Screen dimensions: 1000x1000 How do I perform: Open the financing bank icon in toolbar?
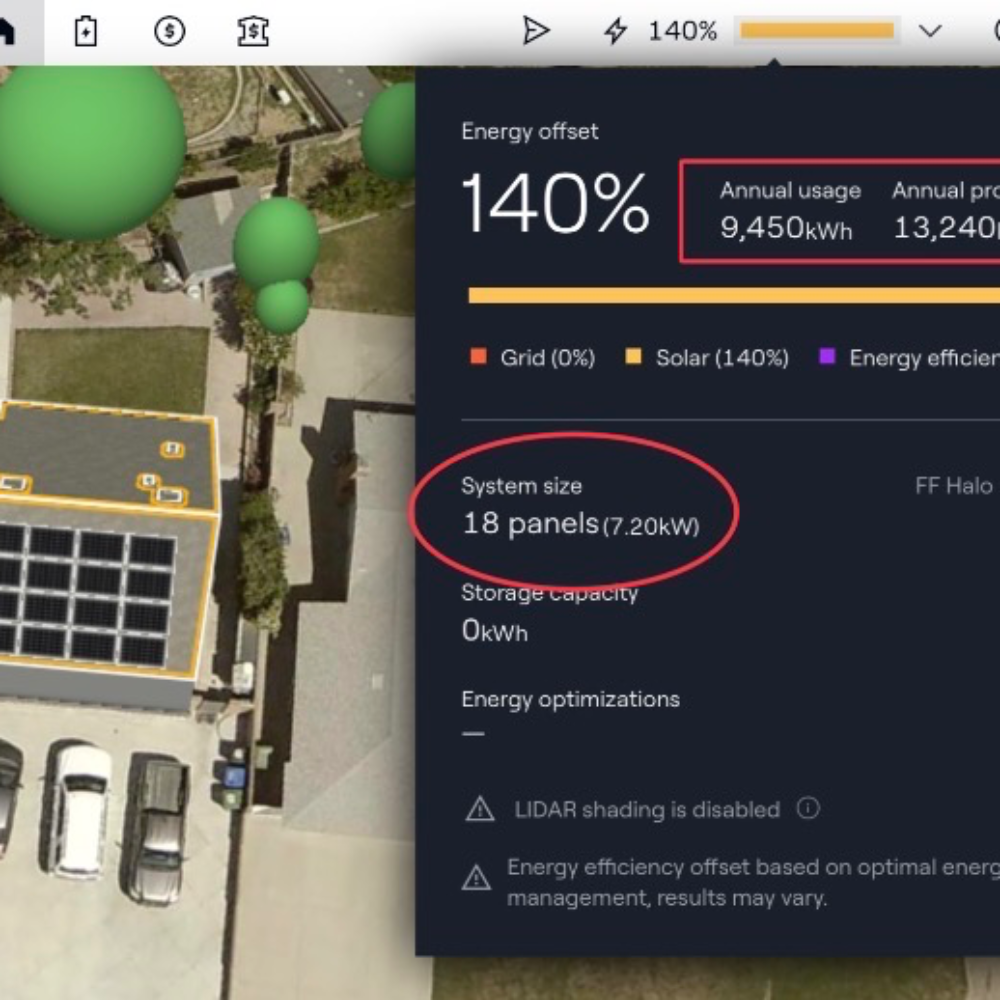click(253, 31)
